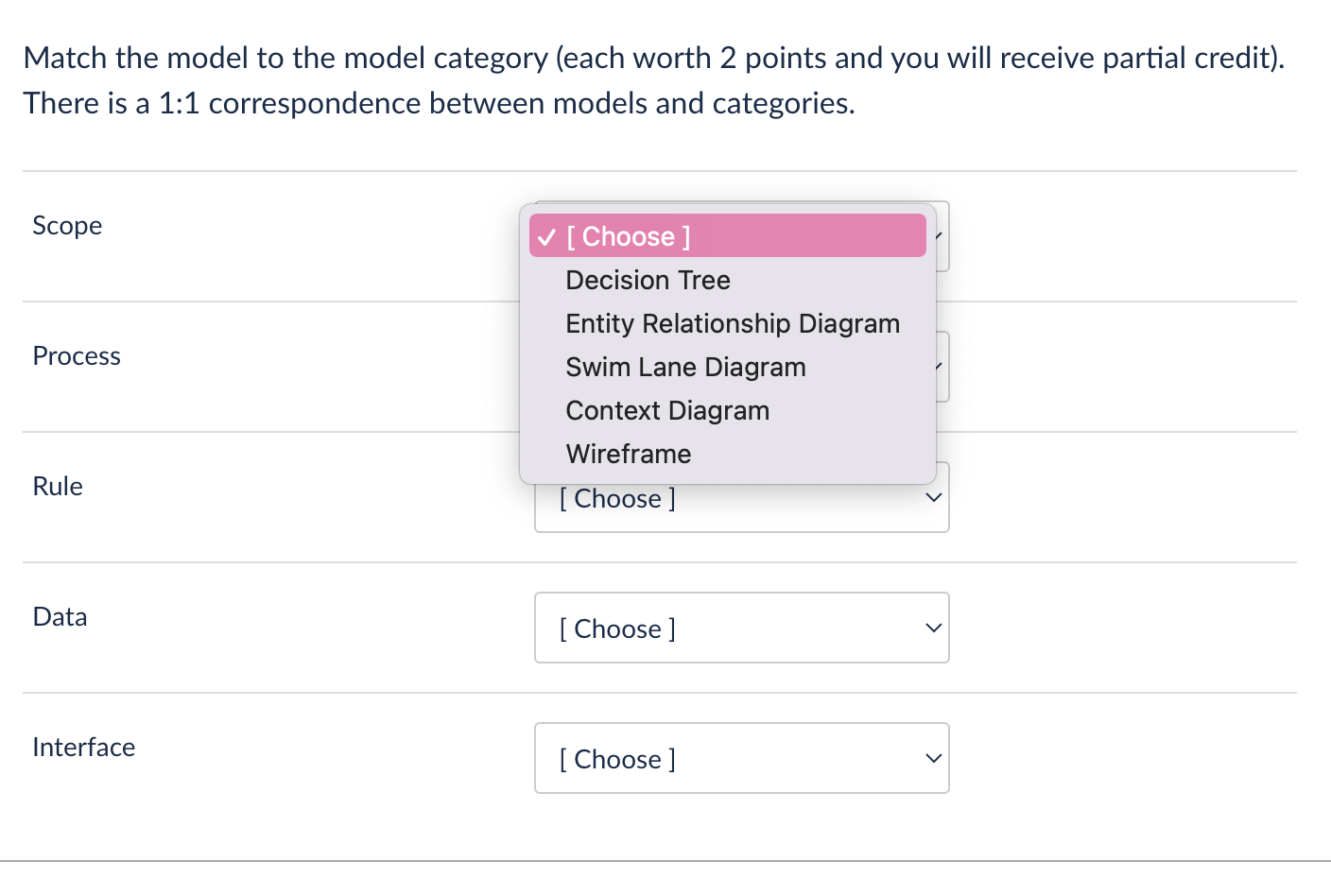Select "Swim Lane Diagram" in the list
The width and height of the screenshot is (1331, 896).
pyautogui.click(x=685, y=367)
